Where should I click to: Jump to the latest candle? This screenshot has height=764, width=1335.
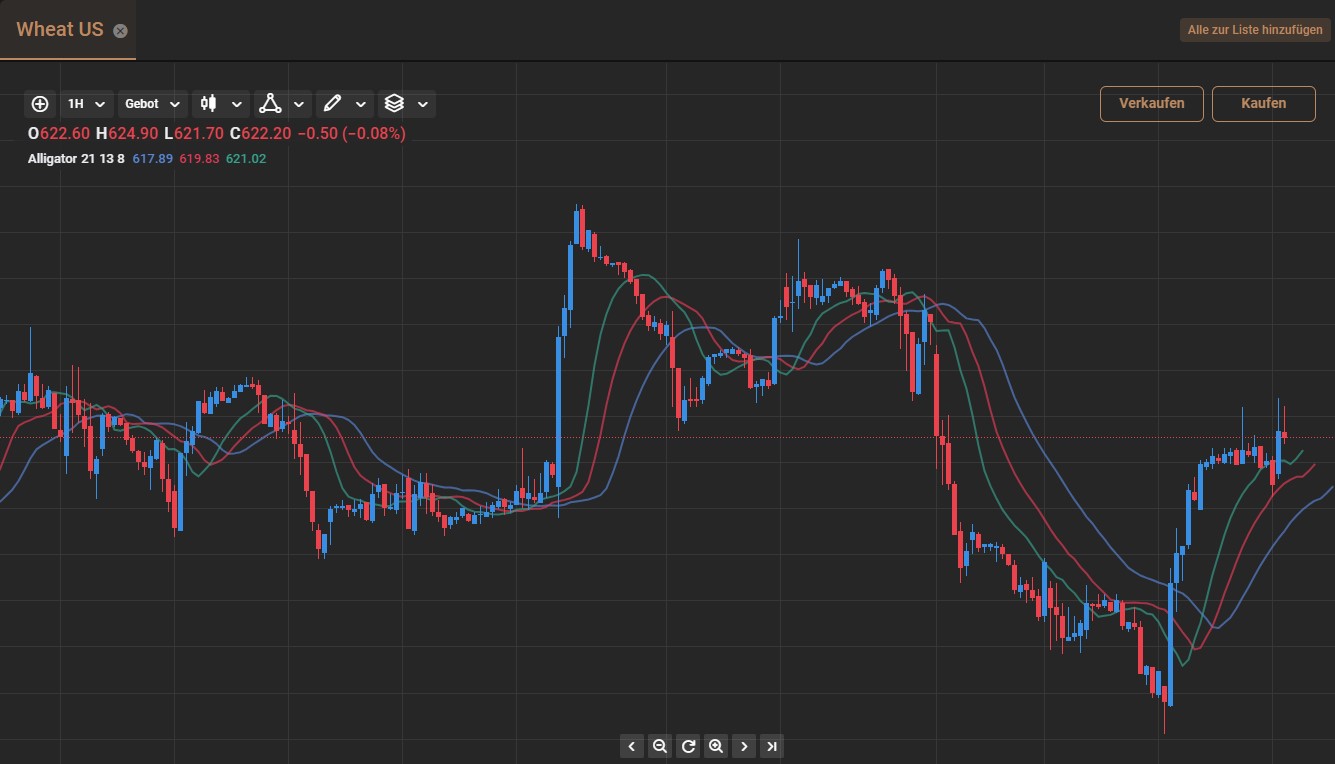pos(772,746)
